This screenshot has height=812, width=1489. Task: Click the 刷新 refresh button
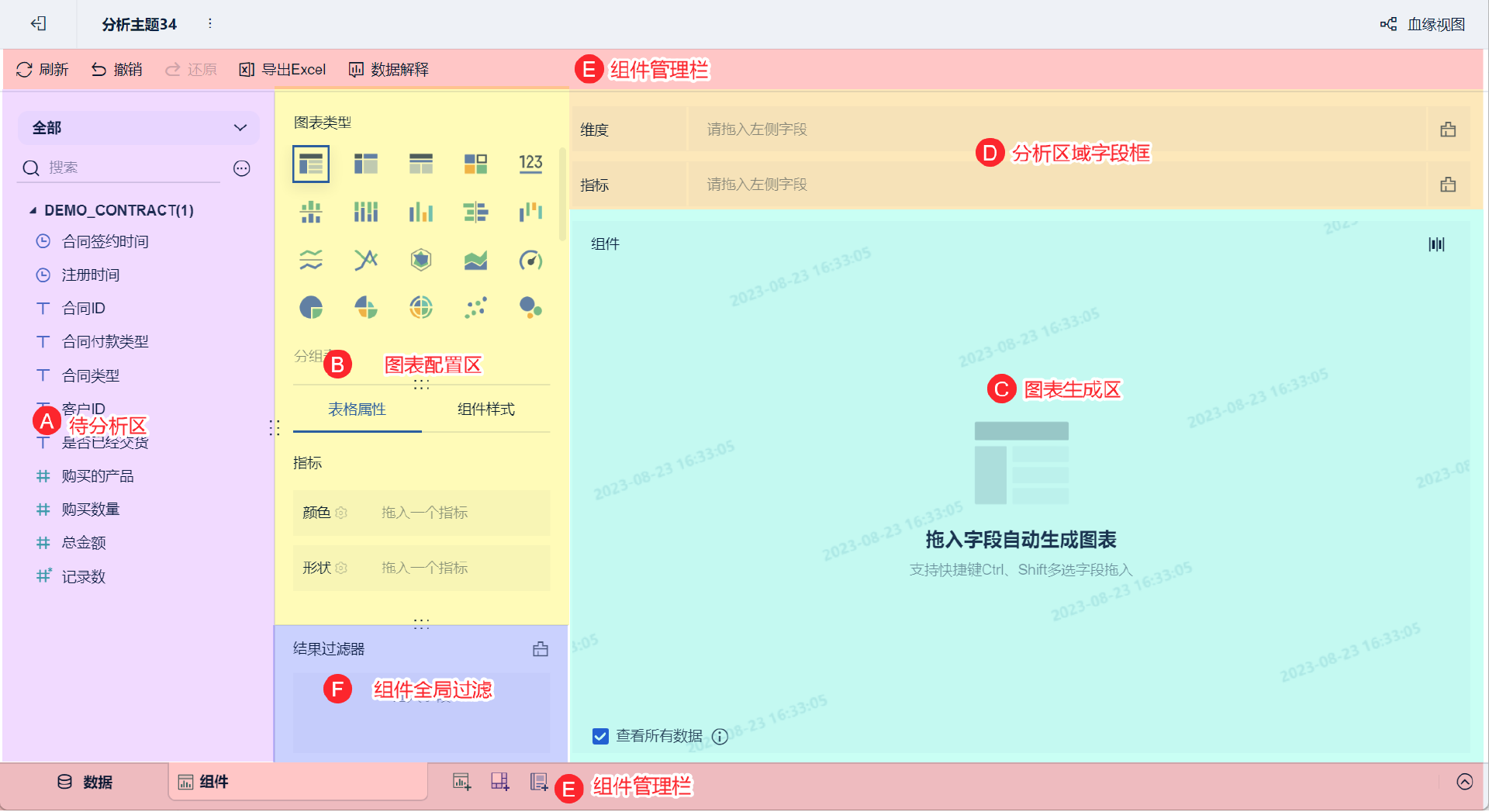click(x=43, y=70)
